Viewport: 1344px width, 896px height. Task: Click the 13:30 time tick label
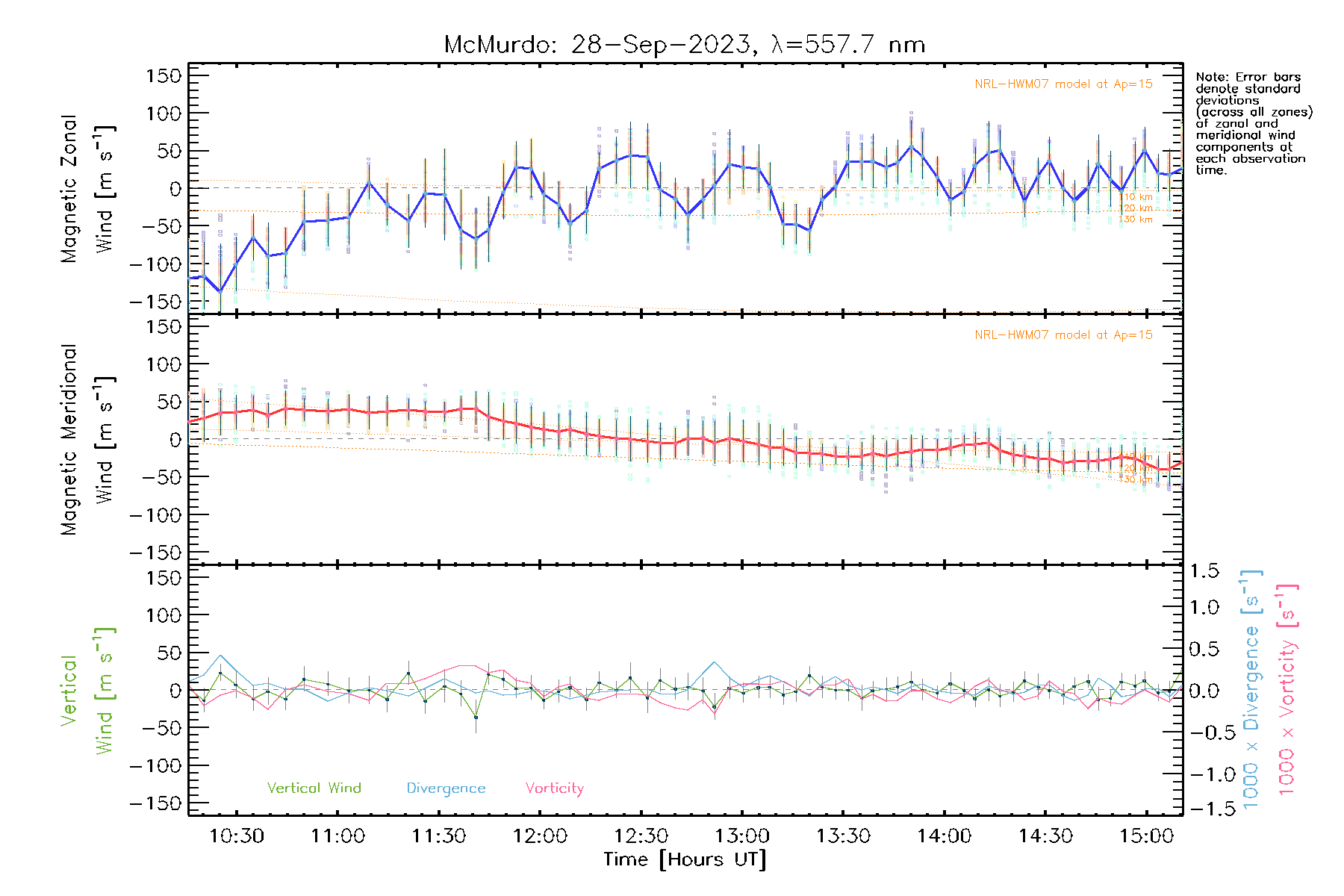point(843,836)
